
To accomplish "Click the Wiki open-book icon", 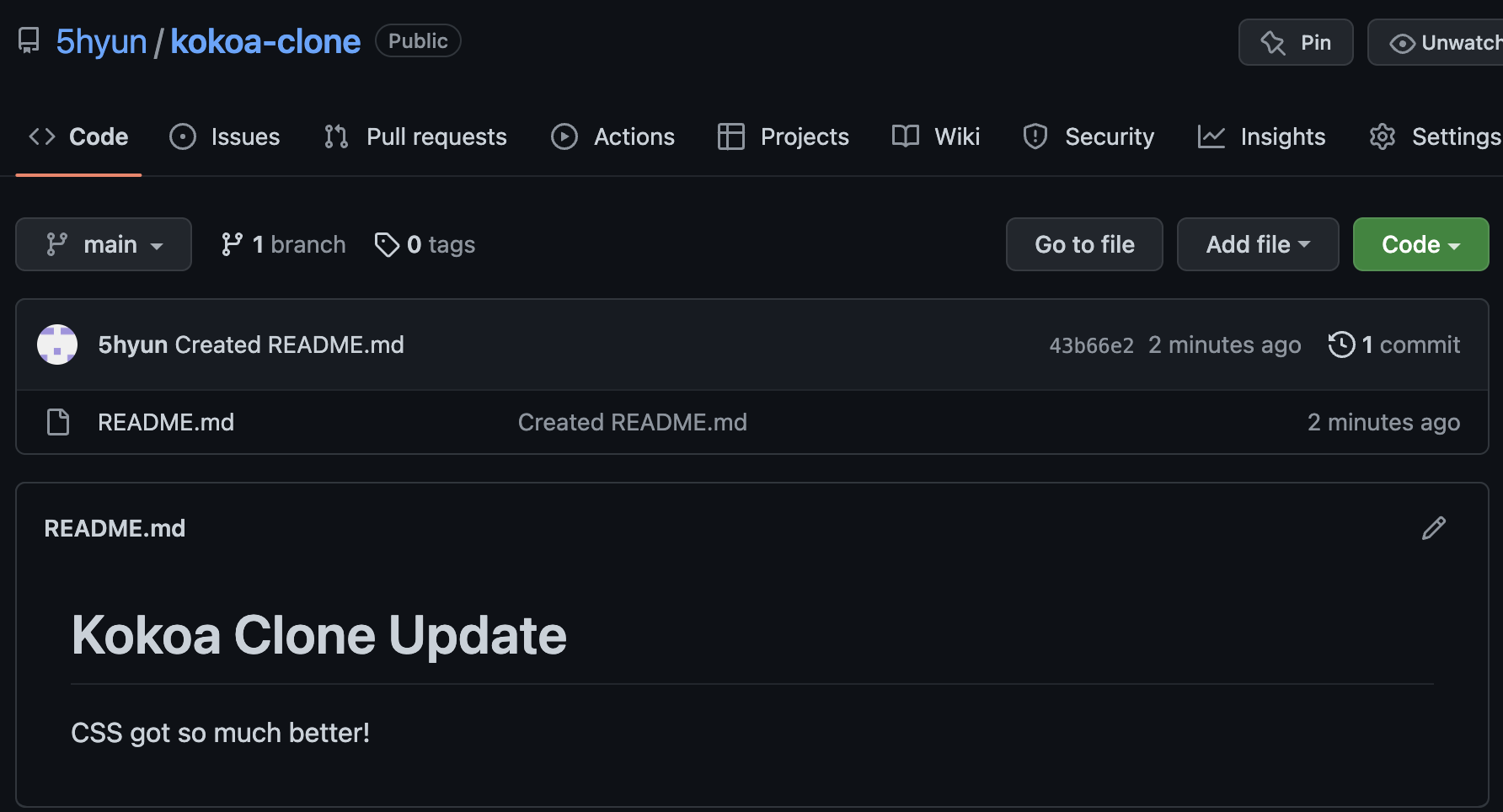I will point(906,136).
